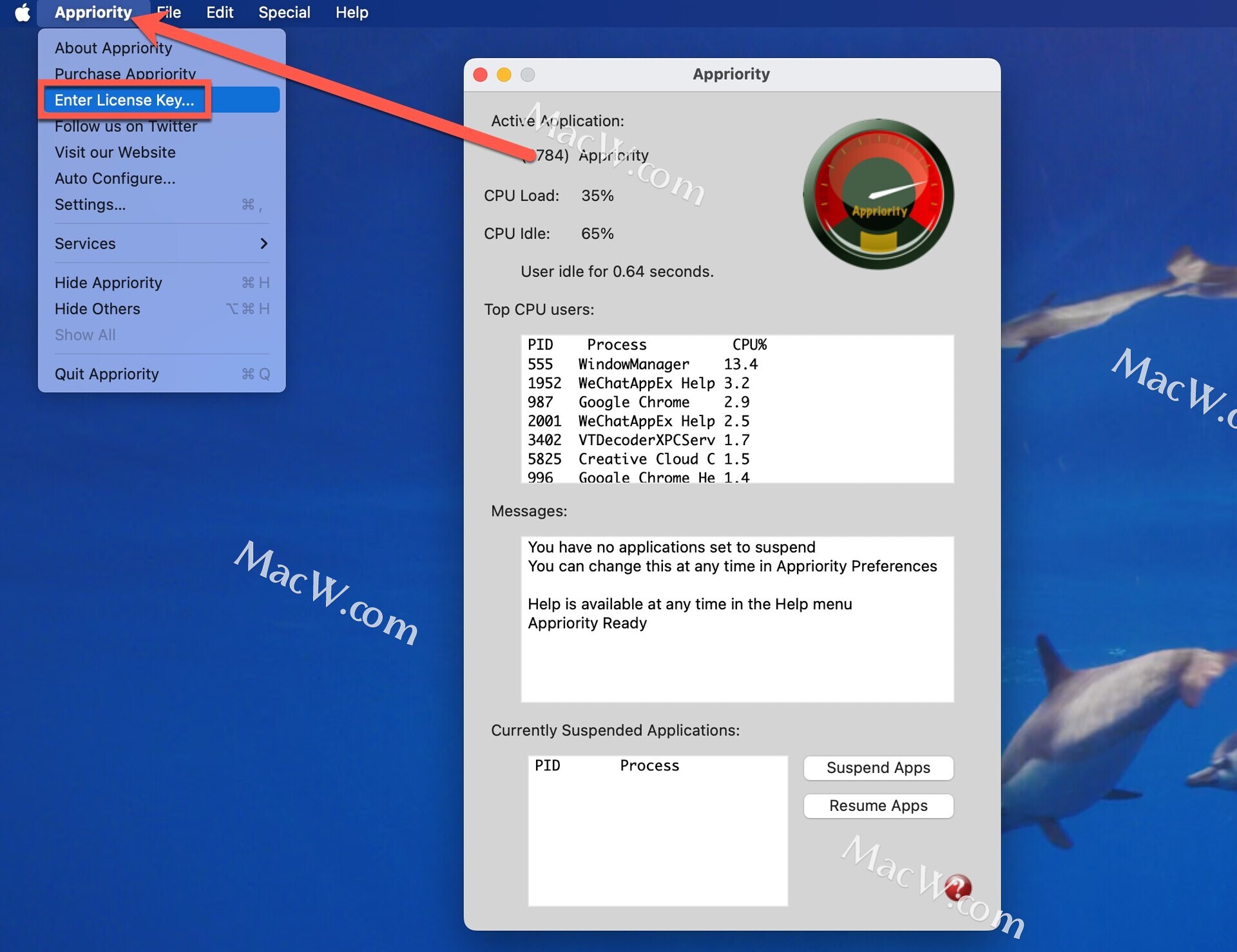Open the Appriority menu bar item
This screenshot has height=952, width=1237.
pos(93,12)
